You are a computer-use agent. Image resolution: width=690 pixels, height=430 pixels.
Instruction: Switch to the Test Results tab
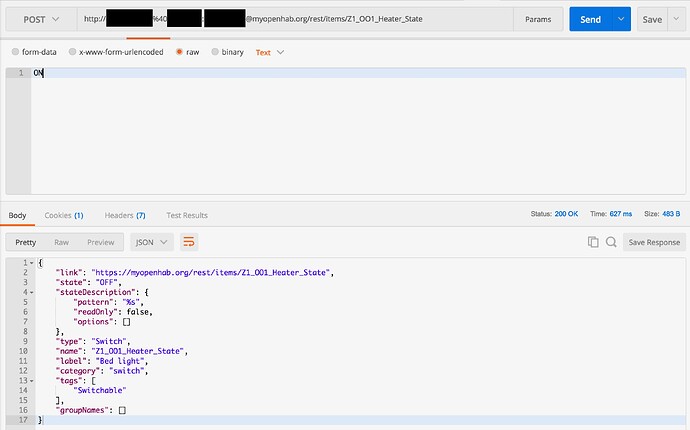point(187,215)
